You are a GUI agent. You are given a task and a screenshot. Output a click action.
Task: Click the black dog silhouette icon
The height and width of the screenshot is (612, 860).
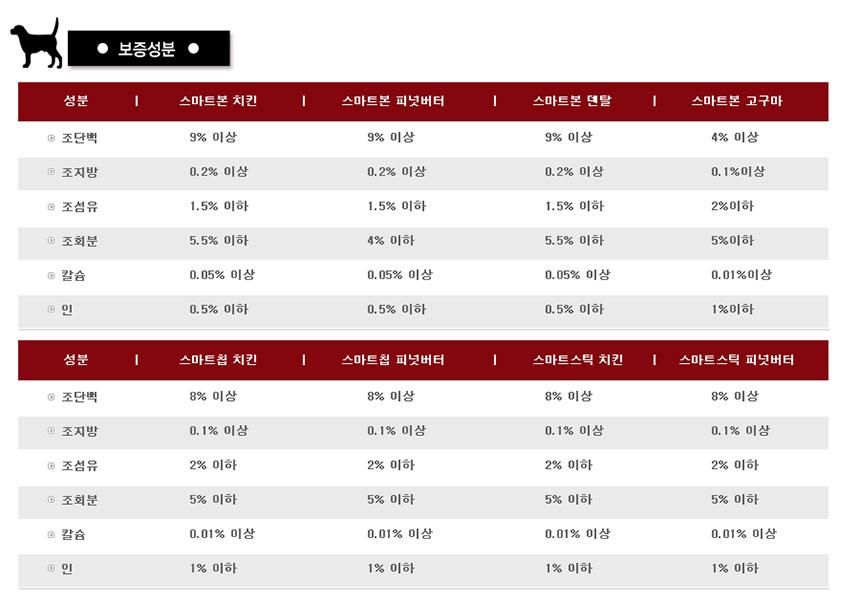tap(37, 45)
